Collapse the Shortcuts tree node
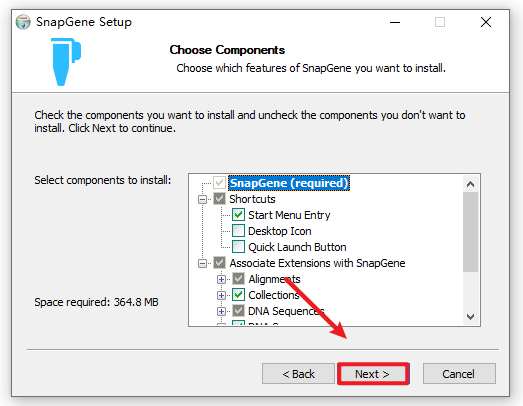Viewport: 523px width, 406px height. 202,199
